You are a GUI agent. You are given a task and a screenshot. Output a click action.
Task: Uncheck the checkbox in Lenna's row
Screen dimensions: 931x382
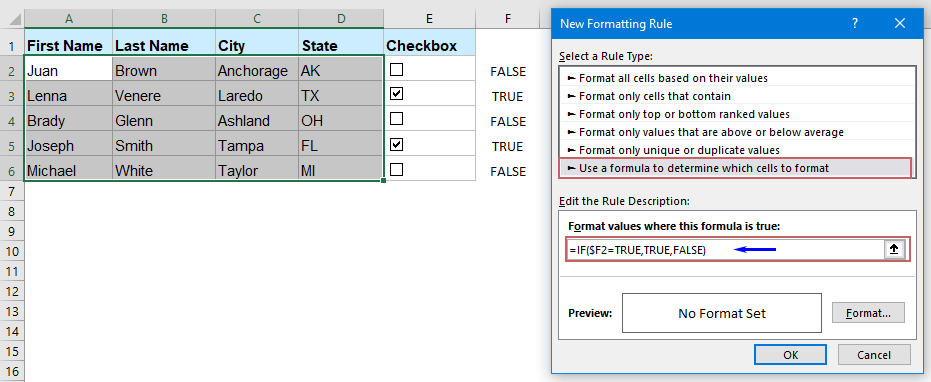coord(396,94)
